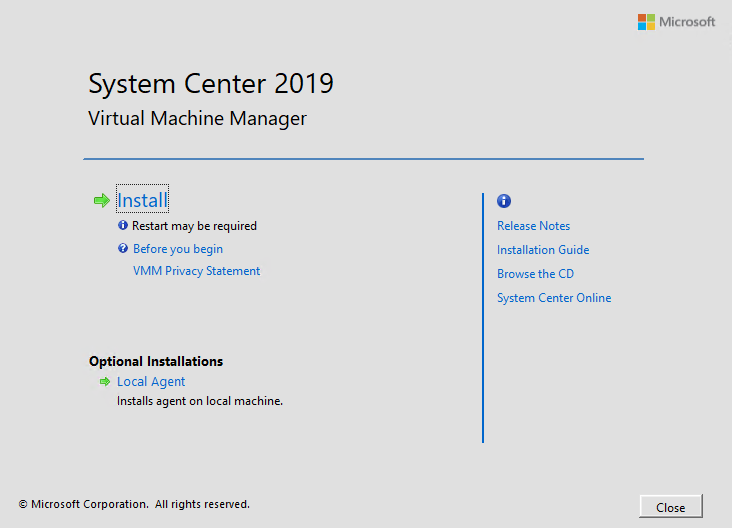Click the Restart may be required text
Screen dimensions: 732x528
(194, 226)
